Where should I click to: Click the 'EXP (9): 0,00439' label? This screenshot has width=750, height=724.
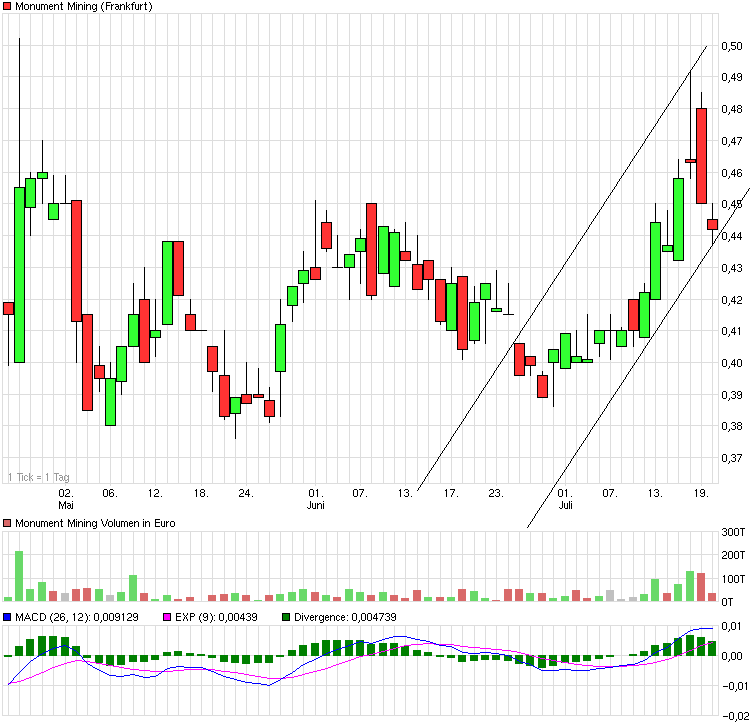[x=216, y=617]
